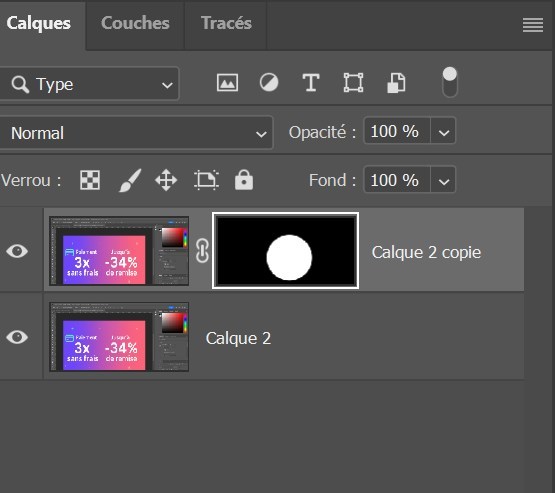Click the Fond label
The width and height of the screenshot is (555, 493).
[332, 180]
